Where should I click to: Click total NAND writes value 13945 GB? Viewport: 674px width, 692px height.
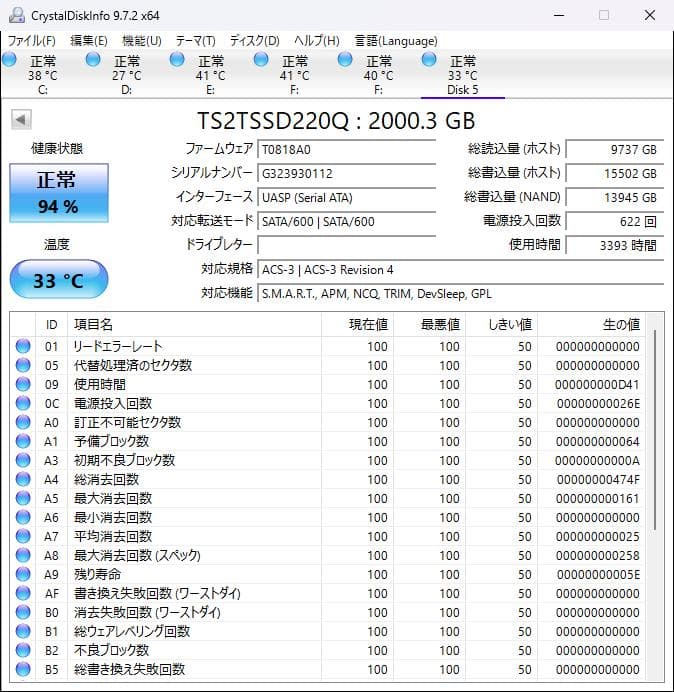[x=614, y=197]
